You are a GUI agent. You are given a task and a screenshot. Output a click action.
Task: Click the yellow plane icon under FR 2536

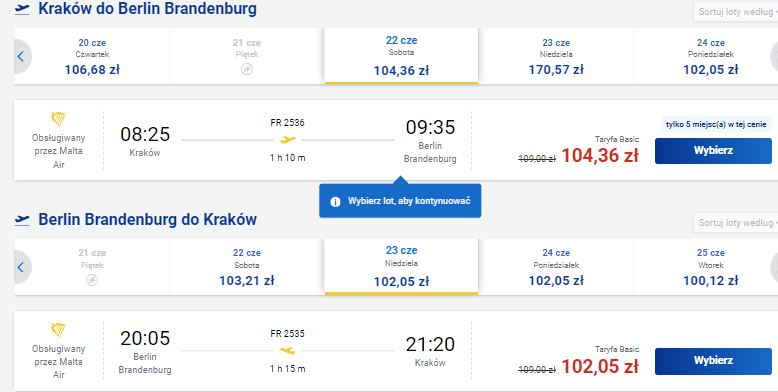(x=288, y=140)
